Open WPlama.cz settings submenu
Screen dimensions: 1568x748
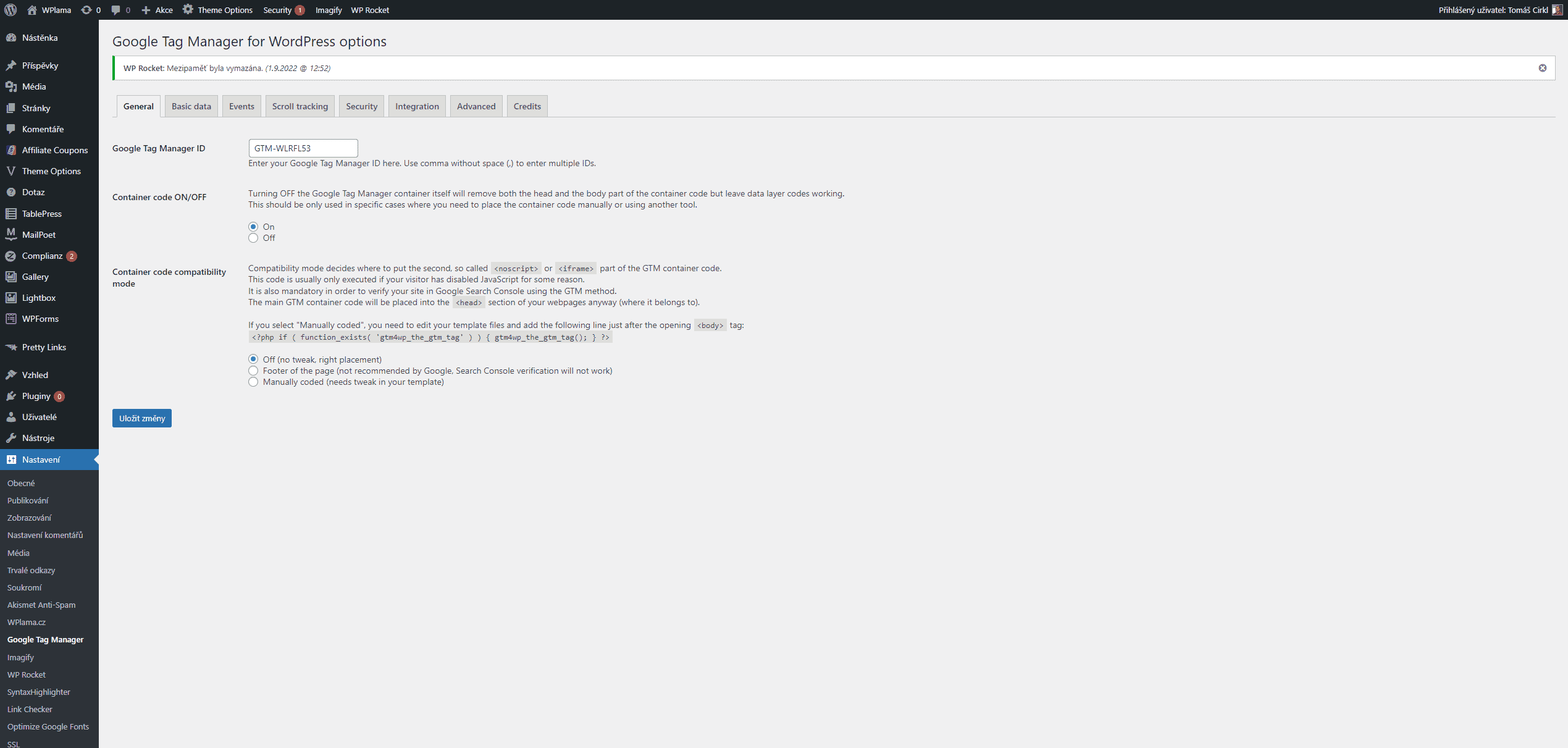[27, 622]
